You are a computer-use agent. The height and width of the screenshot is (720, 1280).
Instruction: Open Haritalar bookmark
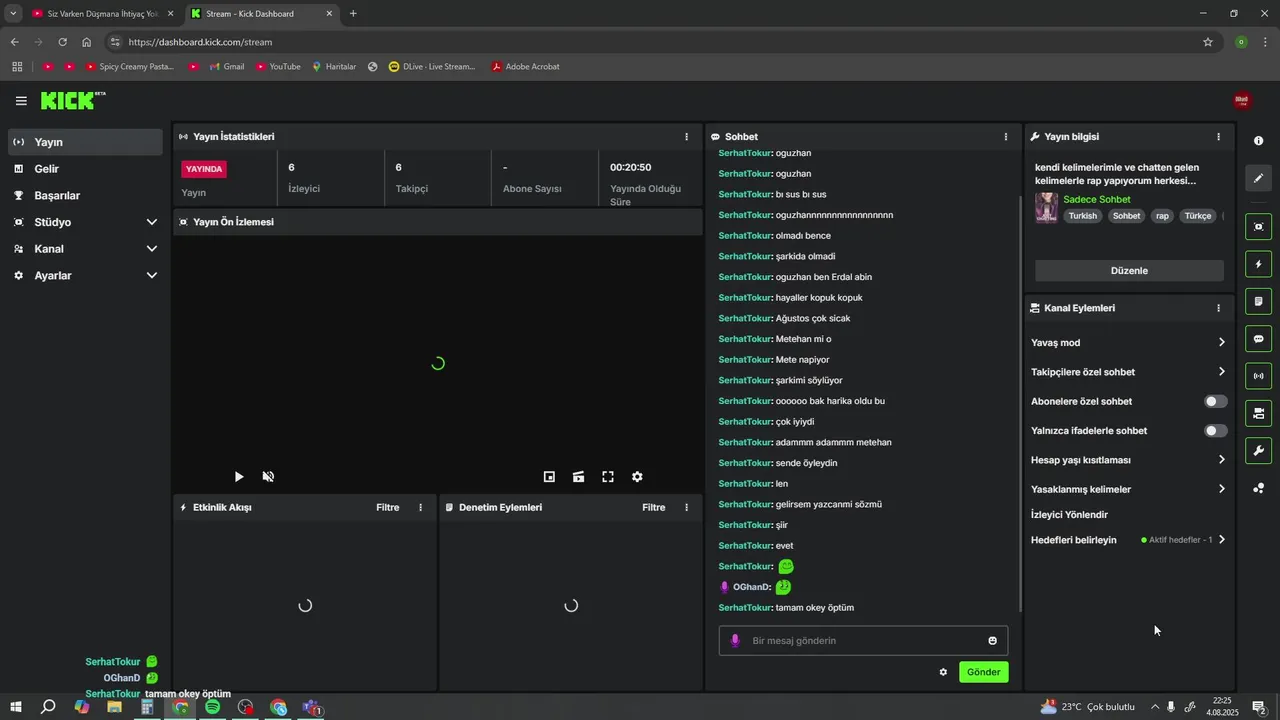click(x=334, y=67)
